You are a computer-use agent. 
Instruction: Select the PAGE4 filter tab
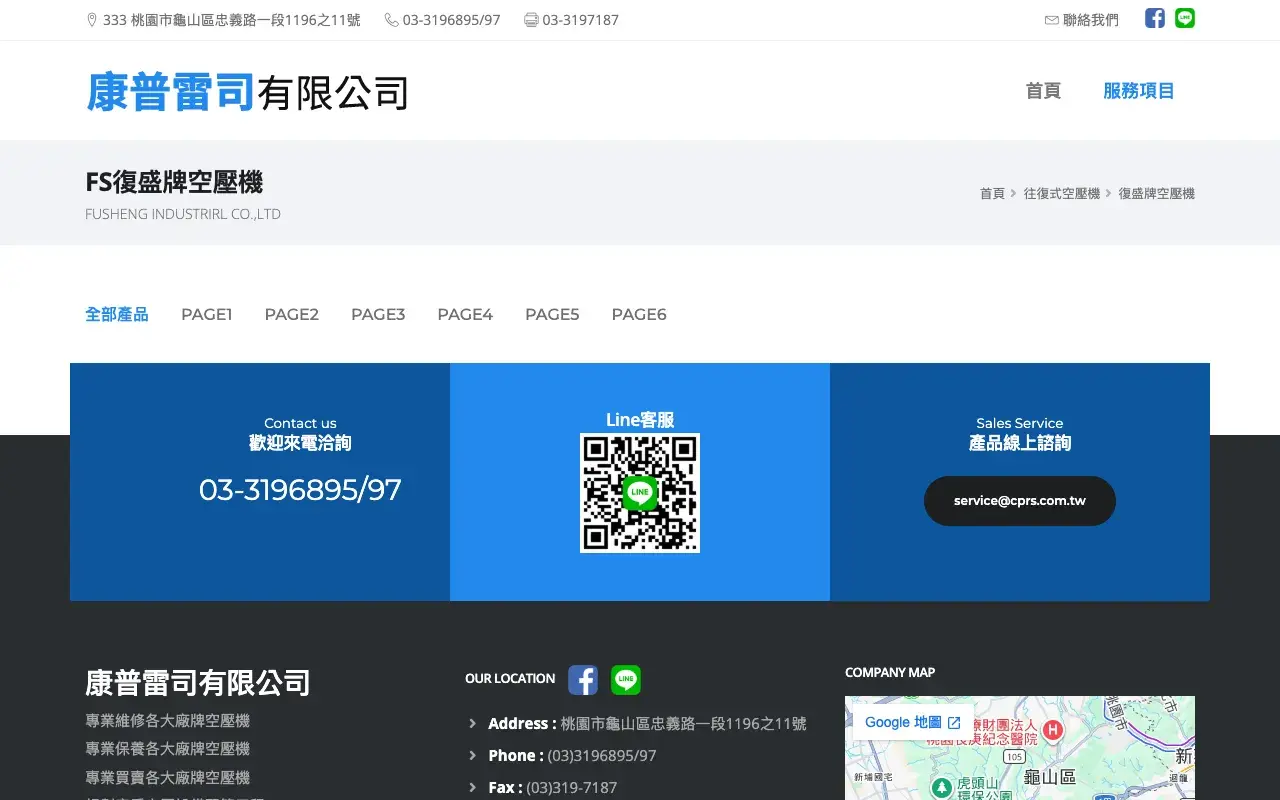(465, 314)
